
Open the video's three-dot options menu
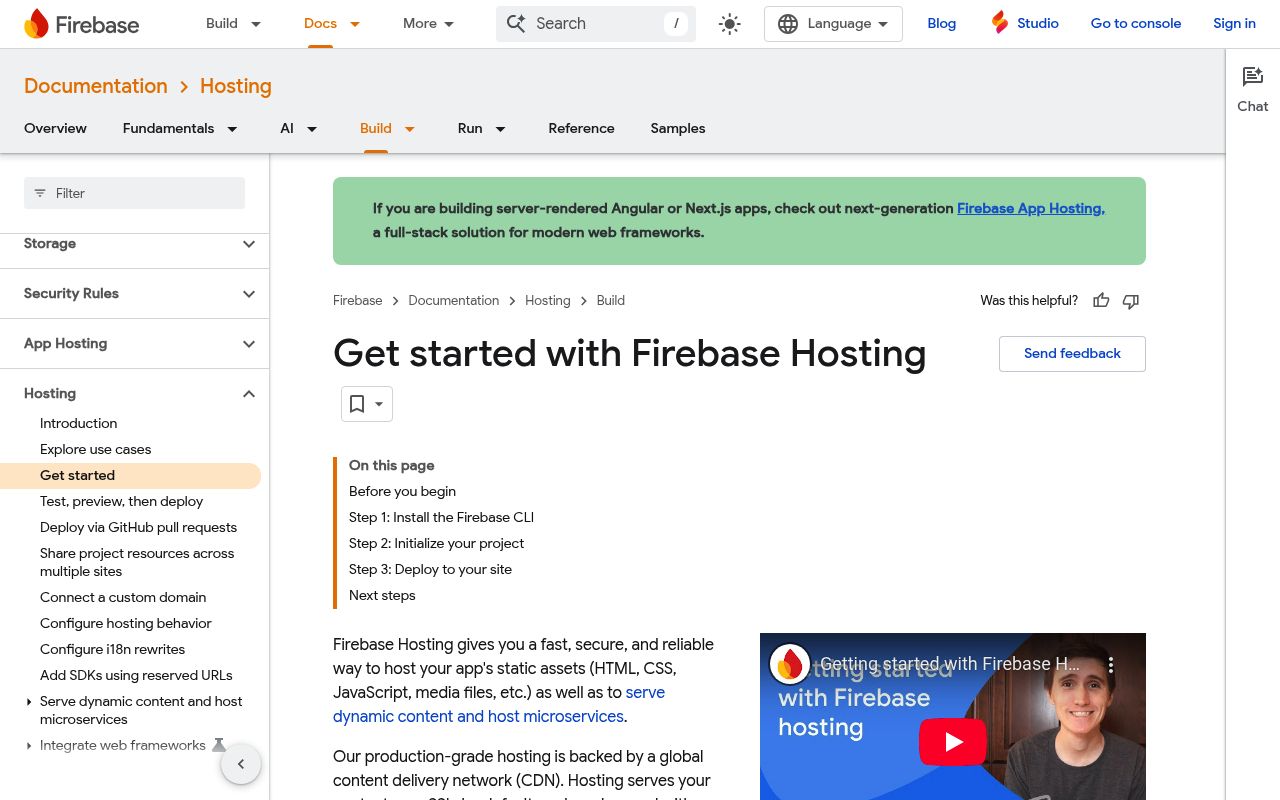point(1111,664)
